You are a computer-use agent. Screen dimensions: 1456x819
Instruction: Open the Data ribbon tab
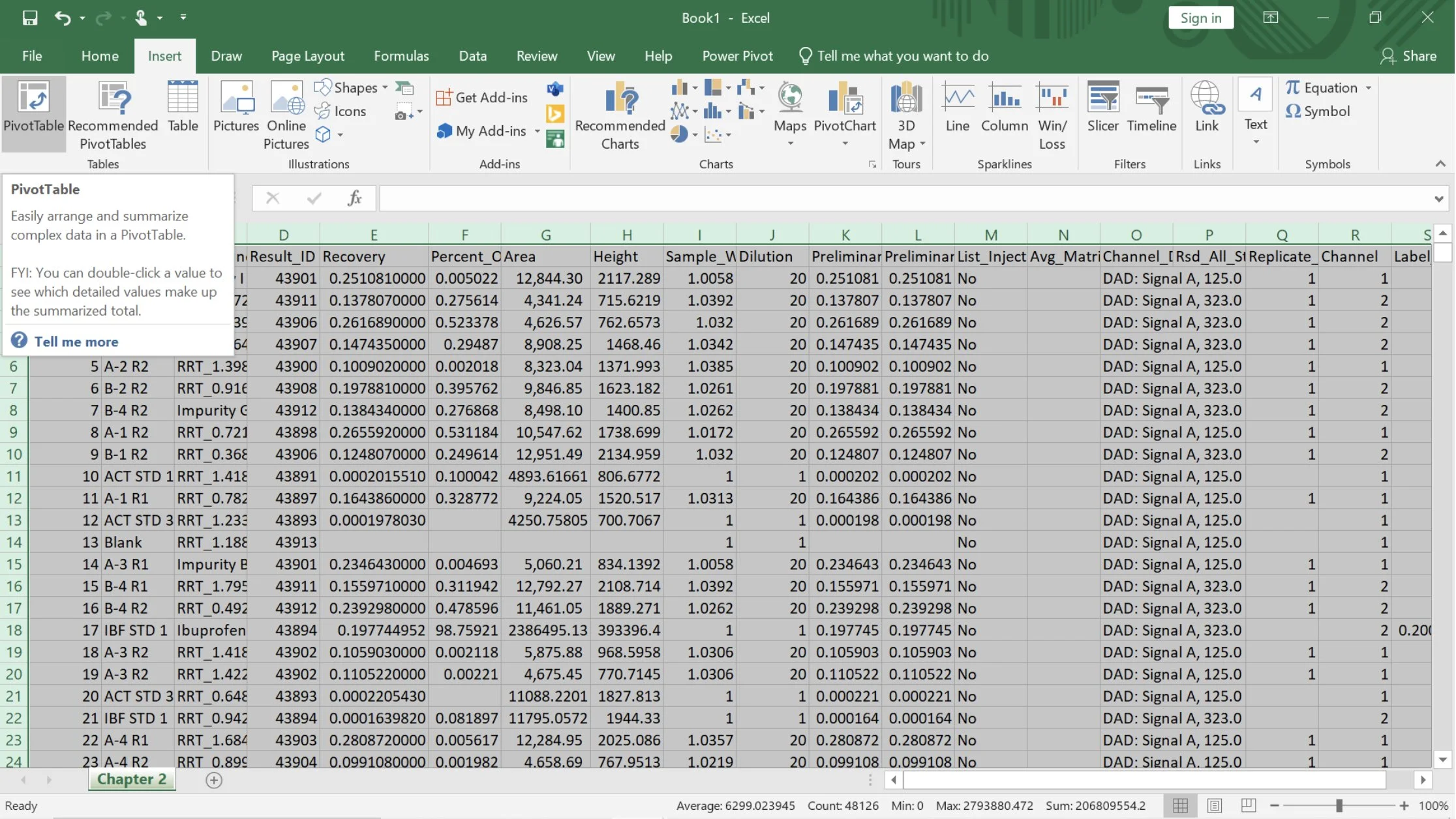click(x=472, y=56)
